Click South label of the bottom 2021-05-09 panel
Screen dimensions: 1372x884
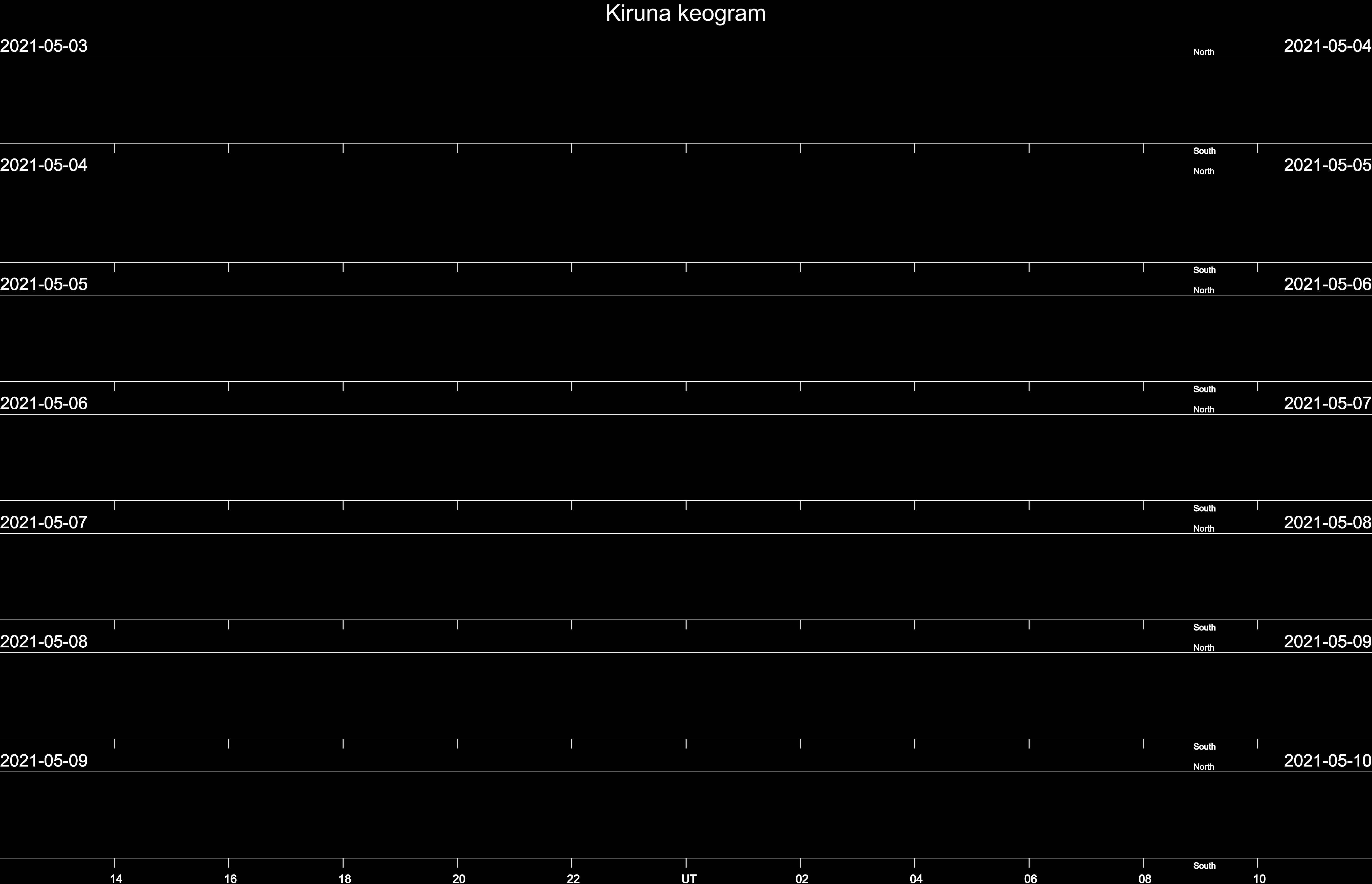click(1205, 866)
